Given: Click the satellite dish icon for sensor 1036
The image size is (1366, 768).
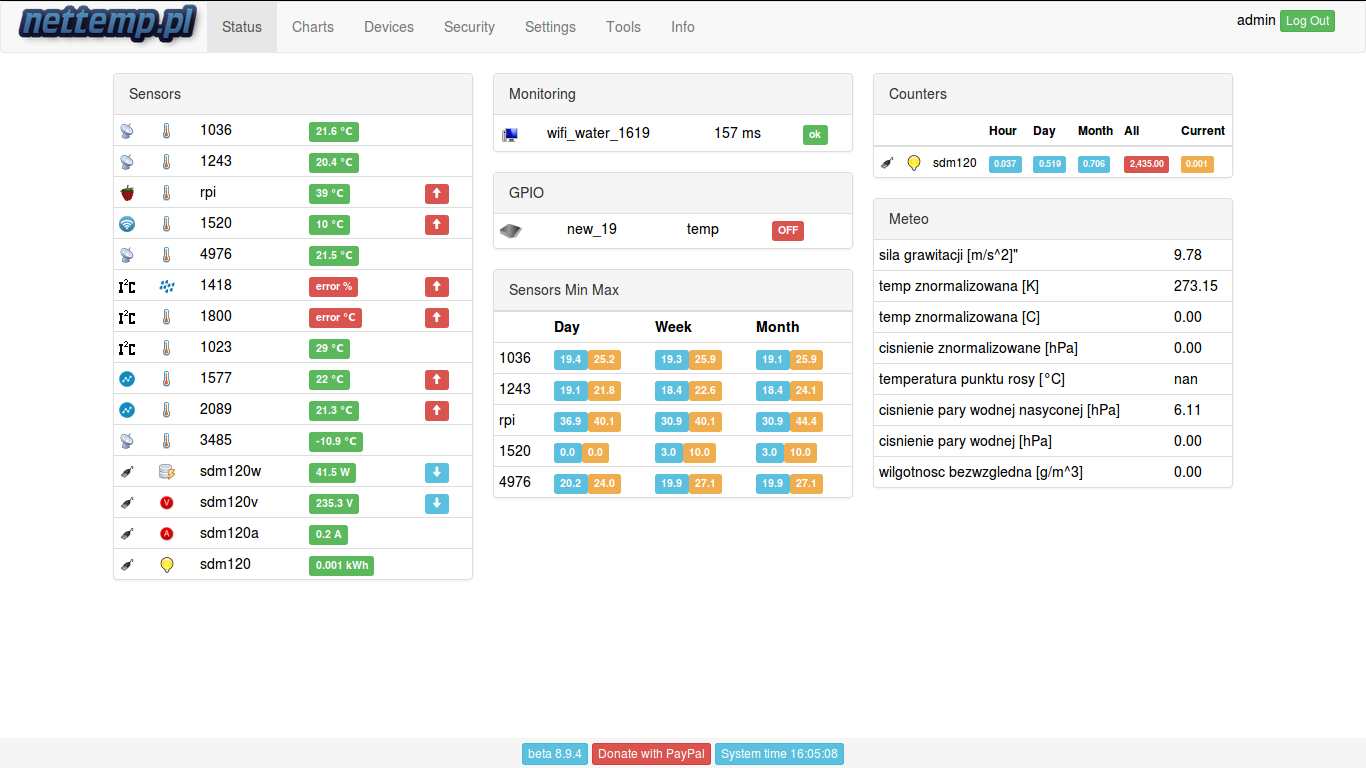Looking at the screenshot, I should 127,131.
